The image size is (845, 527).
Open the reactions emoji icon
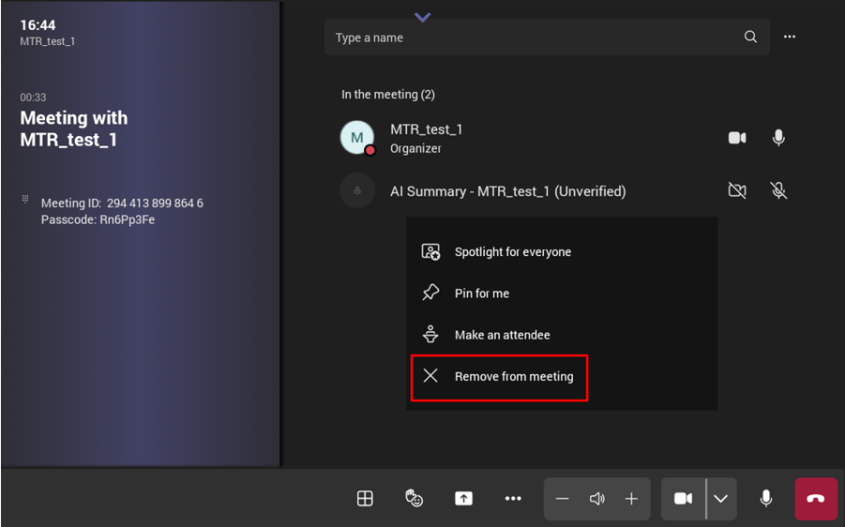[414, 498]
